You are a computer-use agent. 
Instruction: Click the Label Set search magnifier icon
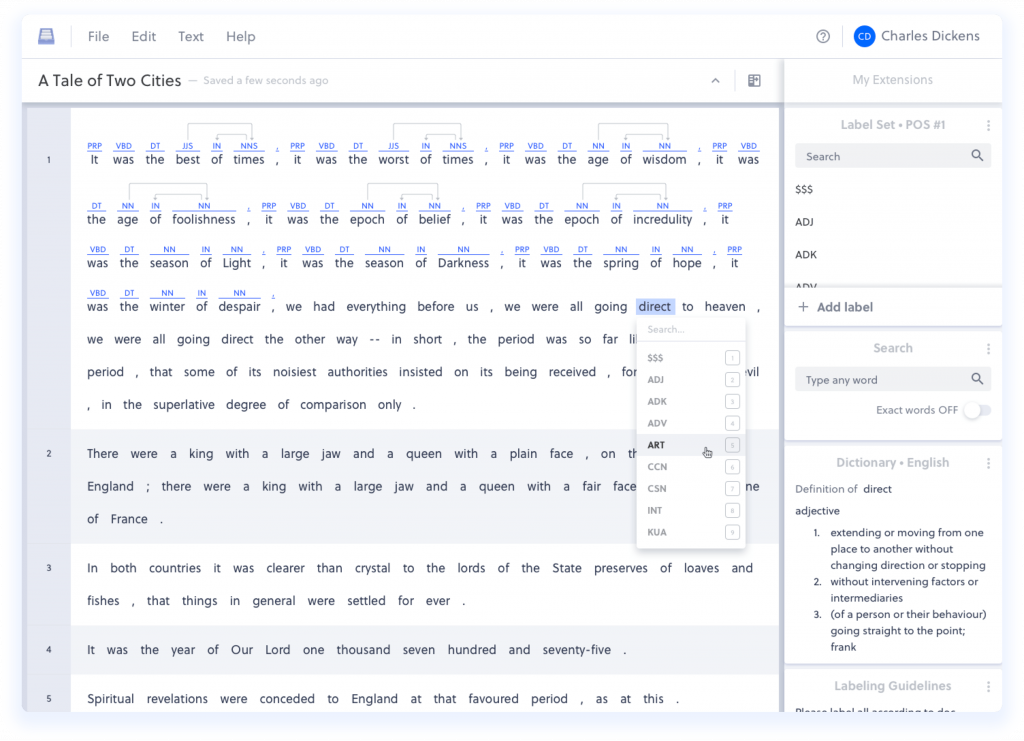977,155
